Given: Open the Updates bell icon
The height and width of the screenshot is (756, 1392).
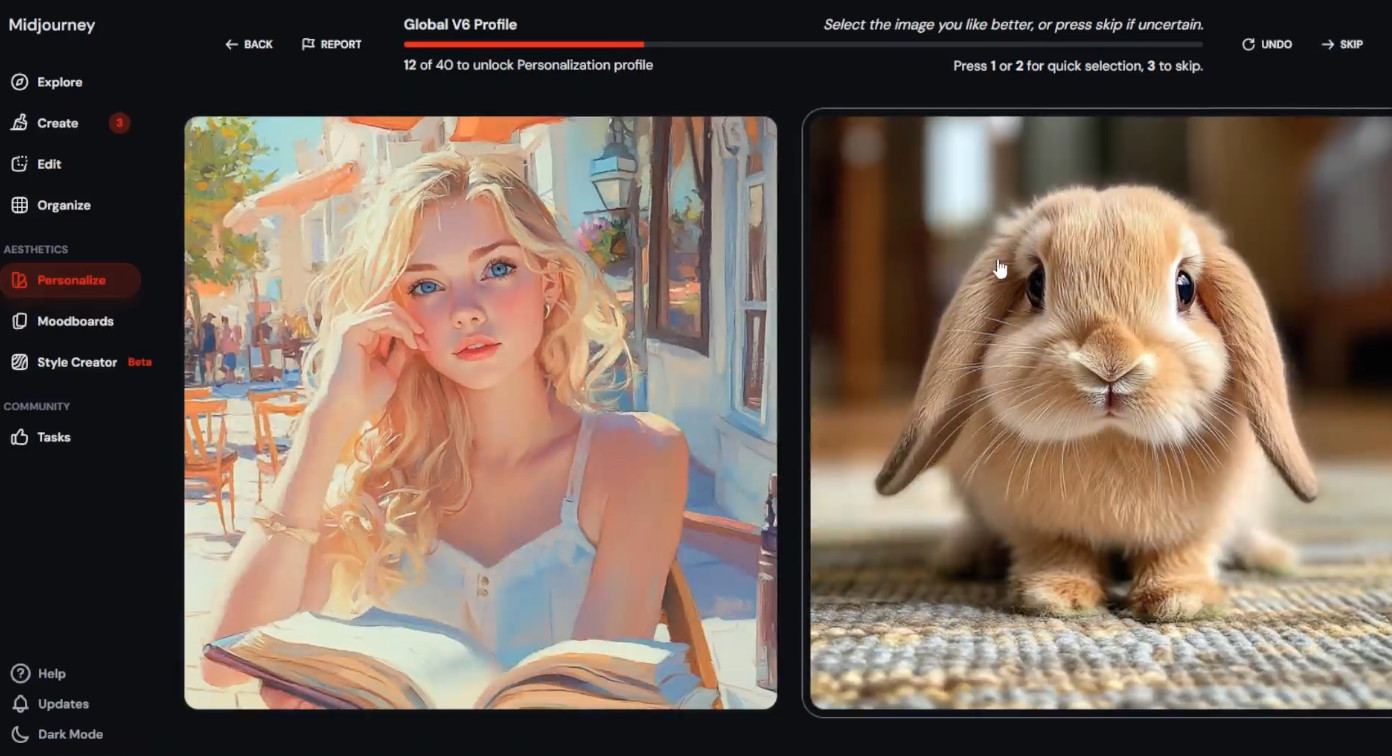Looking at the screenshot, I should (x=19, y=704).
